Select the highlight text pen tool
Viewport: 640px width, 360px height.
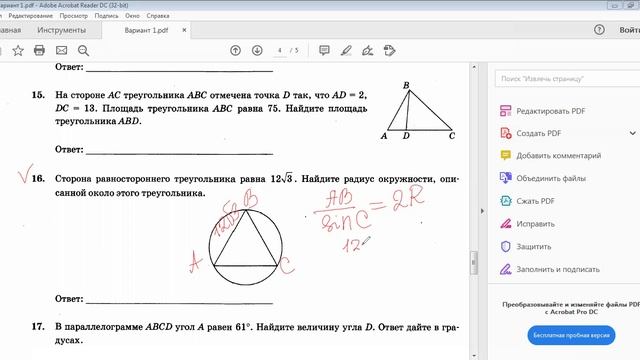click(346, 51)
